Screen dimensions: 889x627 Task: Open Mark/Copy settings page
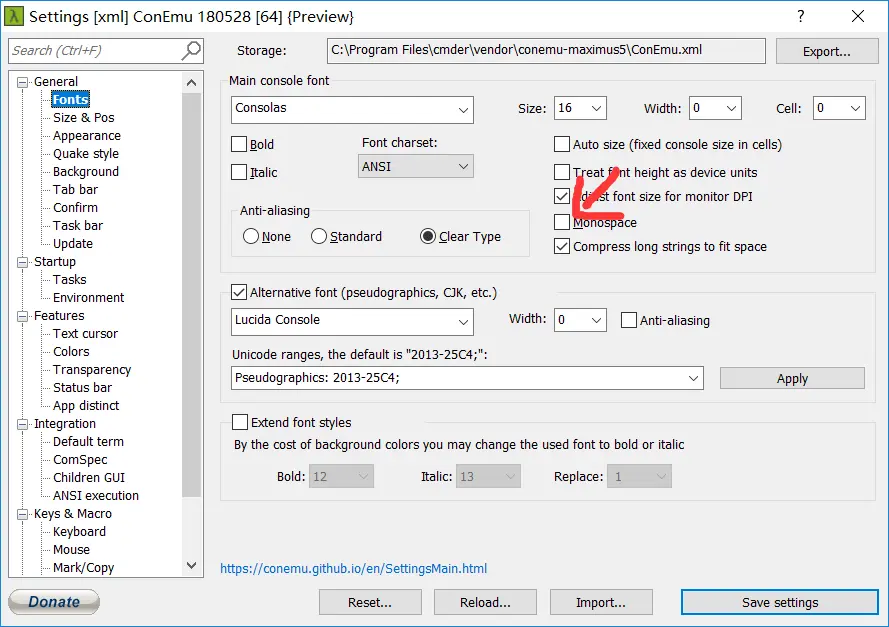pos(83,567)
